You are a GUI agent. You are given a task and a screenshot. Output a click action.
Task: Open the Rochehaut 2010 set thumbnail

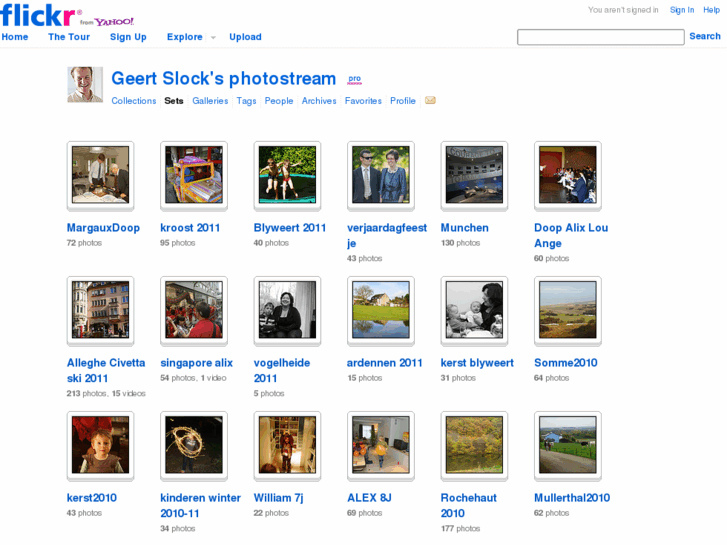point(474,445)
